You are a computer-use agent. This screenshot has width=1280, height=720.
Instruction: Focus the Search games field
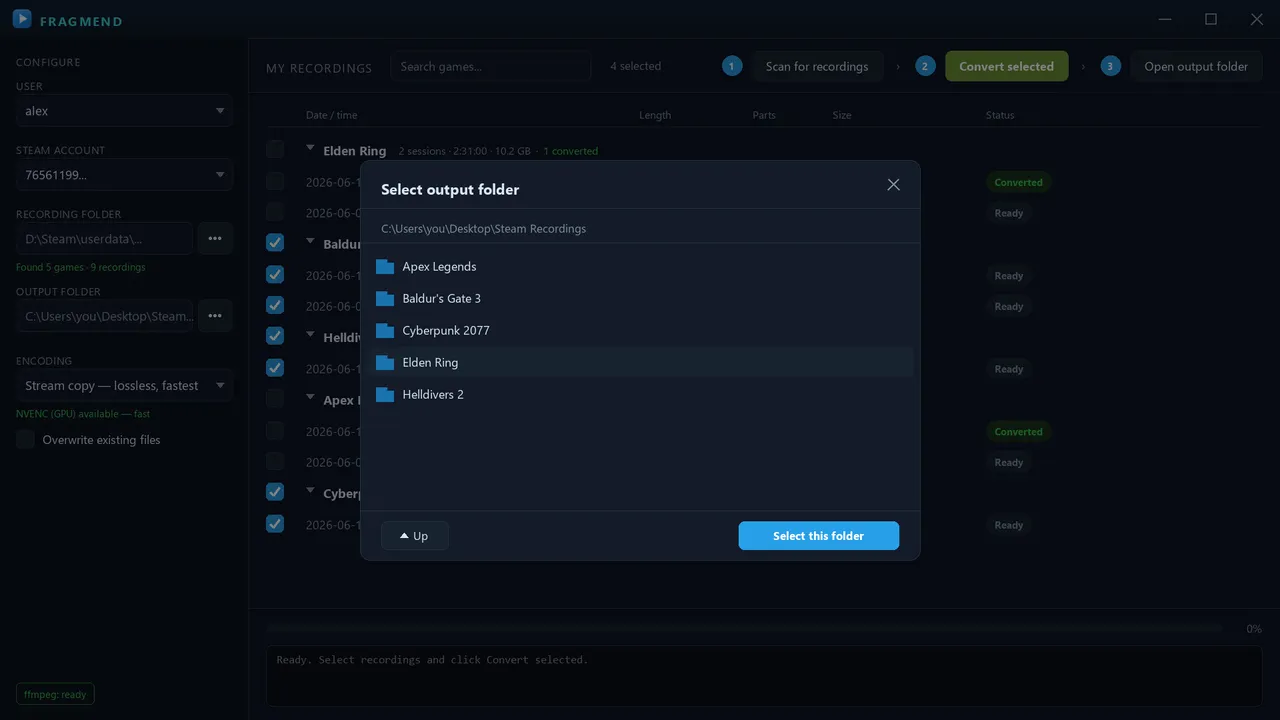pyautogui.click(x=490, y=67)
